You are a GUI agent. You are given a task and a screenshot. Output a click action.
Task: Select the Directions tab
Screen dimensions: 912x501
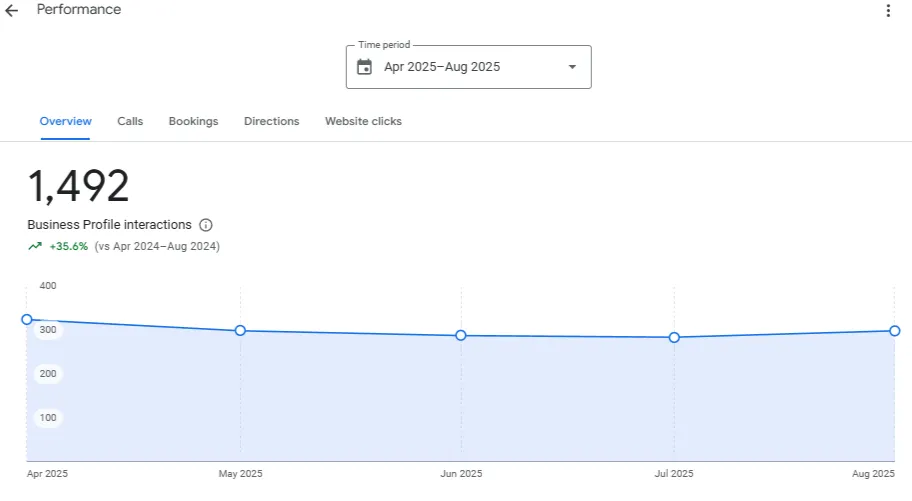coord(271,121)
